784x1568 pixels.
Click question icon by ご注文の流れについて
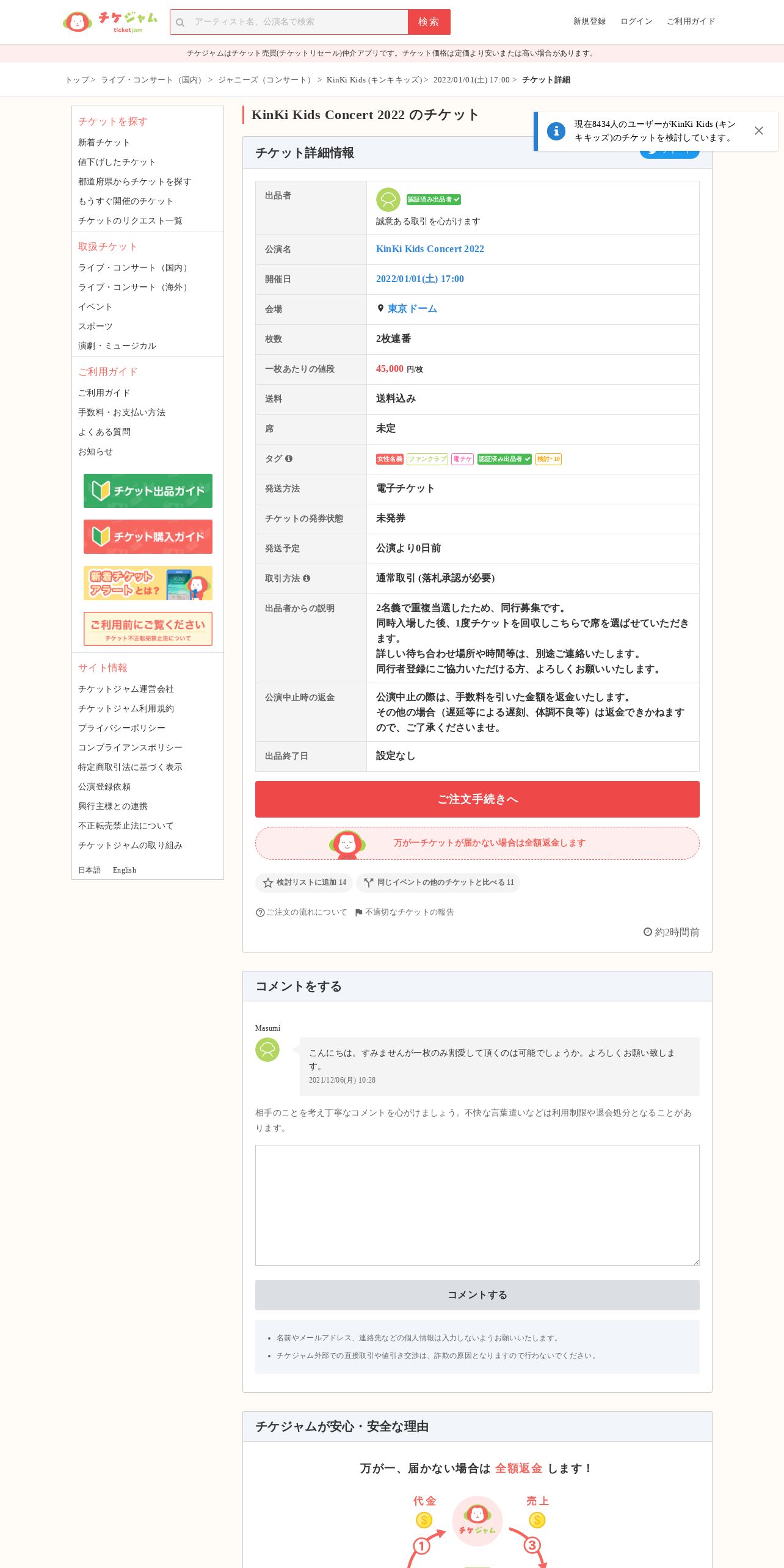[260, 913]
